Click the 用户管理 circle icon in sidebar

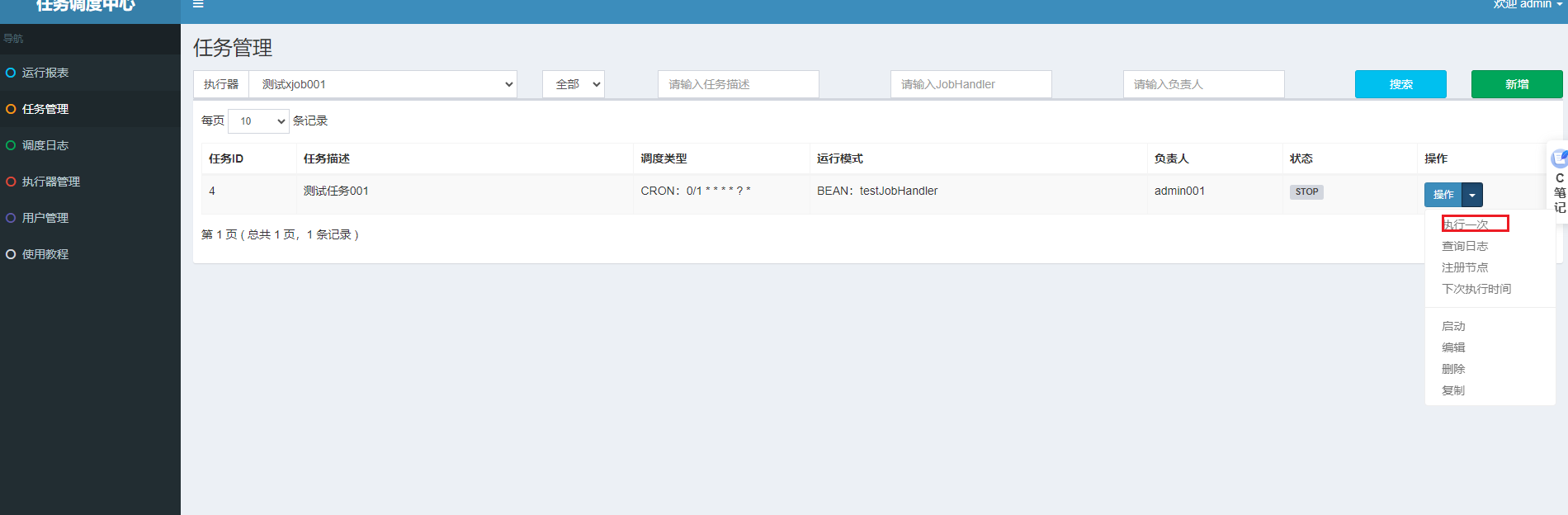pyautogui.click(x=11, y=218)
